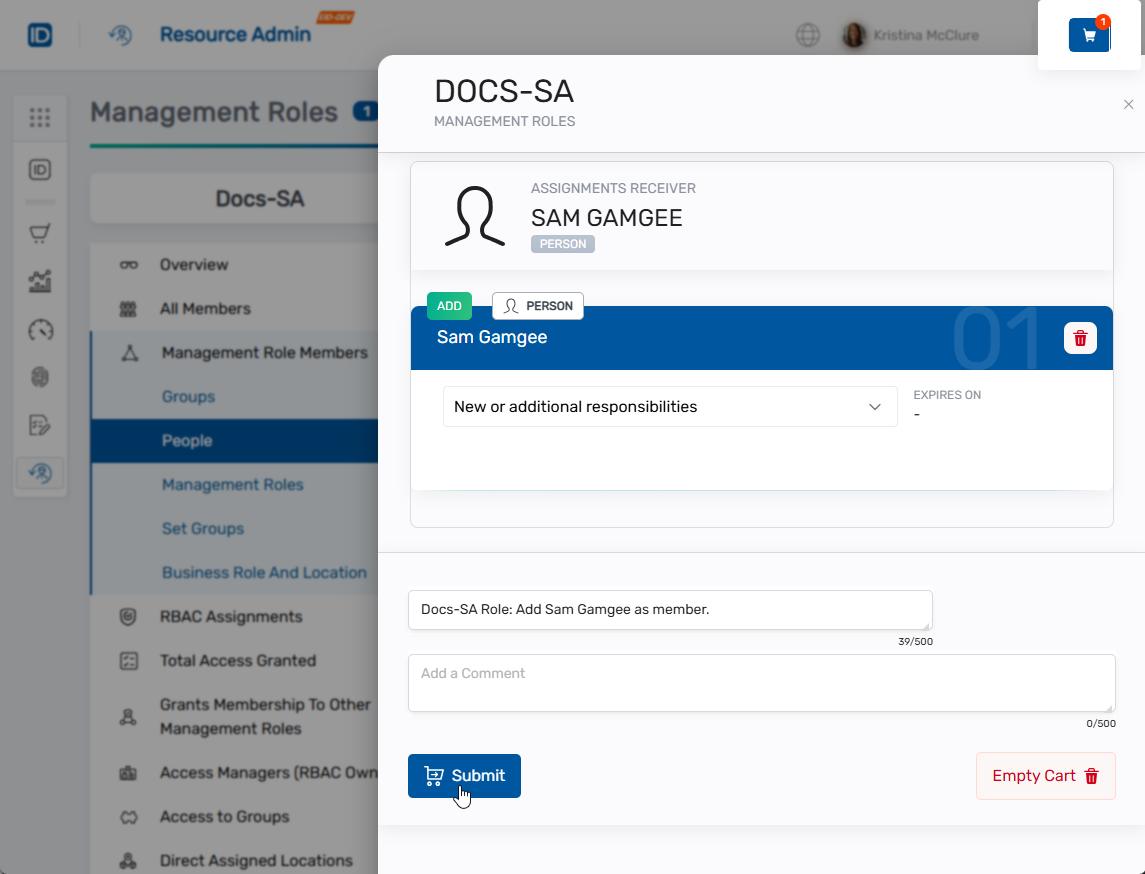Click the Add a Comment field

coord(761,683)
